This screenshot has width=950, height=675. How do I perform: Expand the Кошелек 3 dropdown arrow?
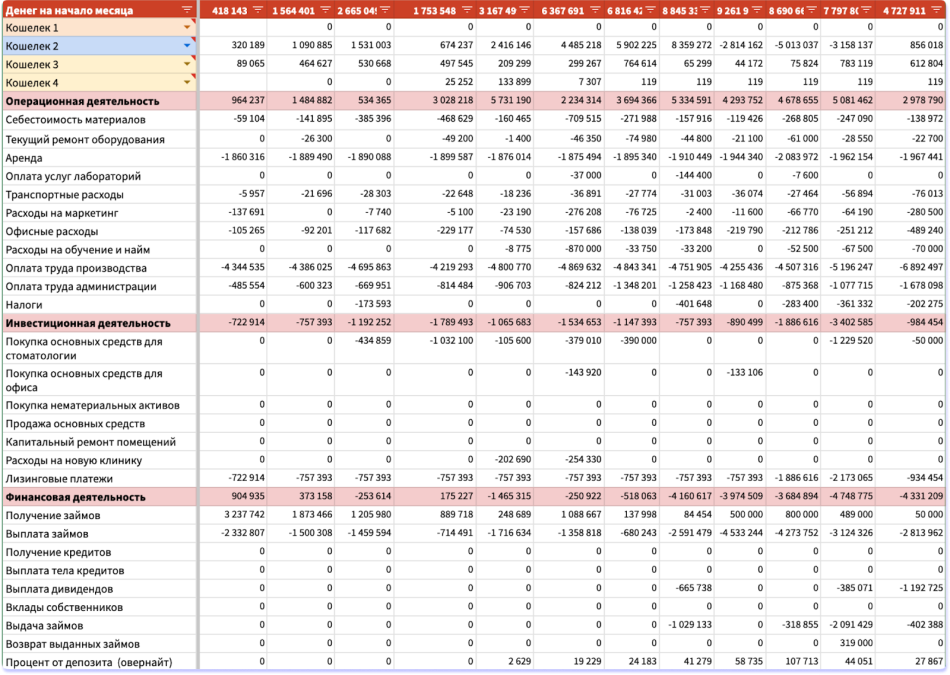(x=187, y=65)
